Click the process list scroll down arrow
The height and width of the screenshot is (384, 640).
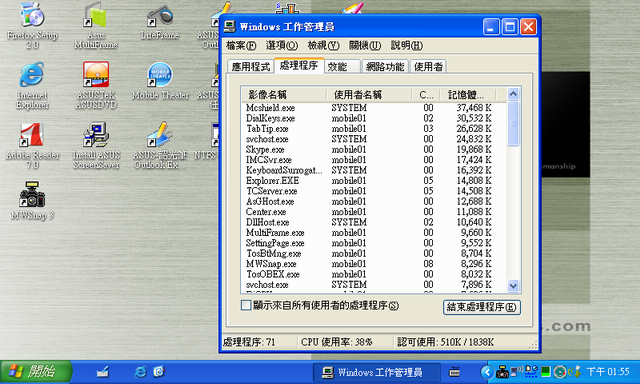(x=513, y=286)
